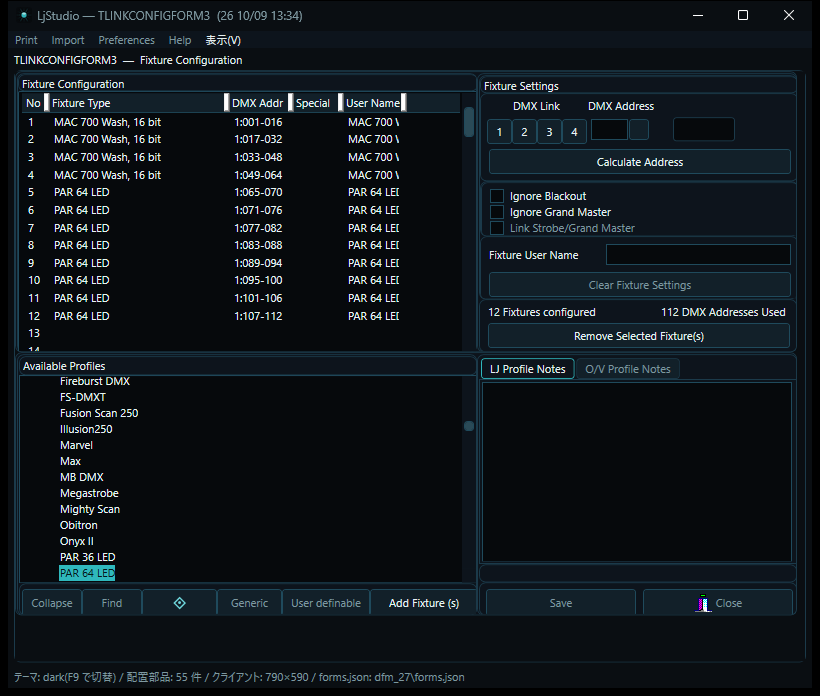Click Remove Selected Fixture(s)
This screenshot has height=696, width=820.
[x=639, y=336]
